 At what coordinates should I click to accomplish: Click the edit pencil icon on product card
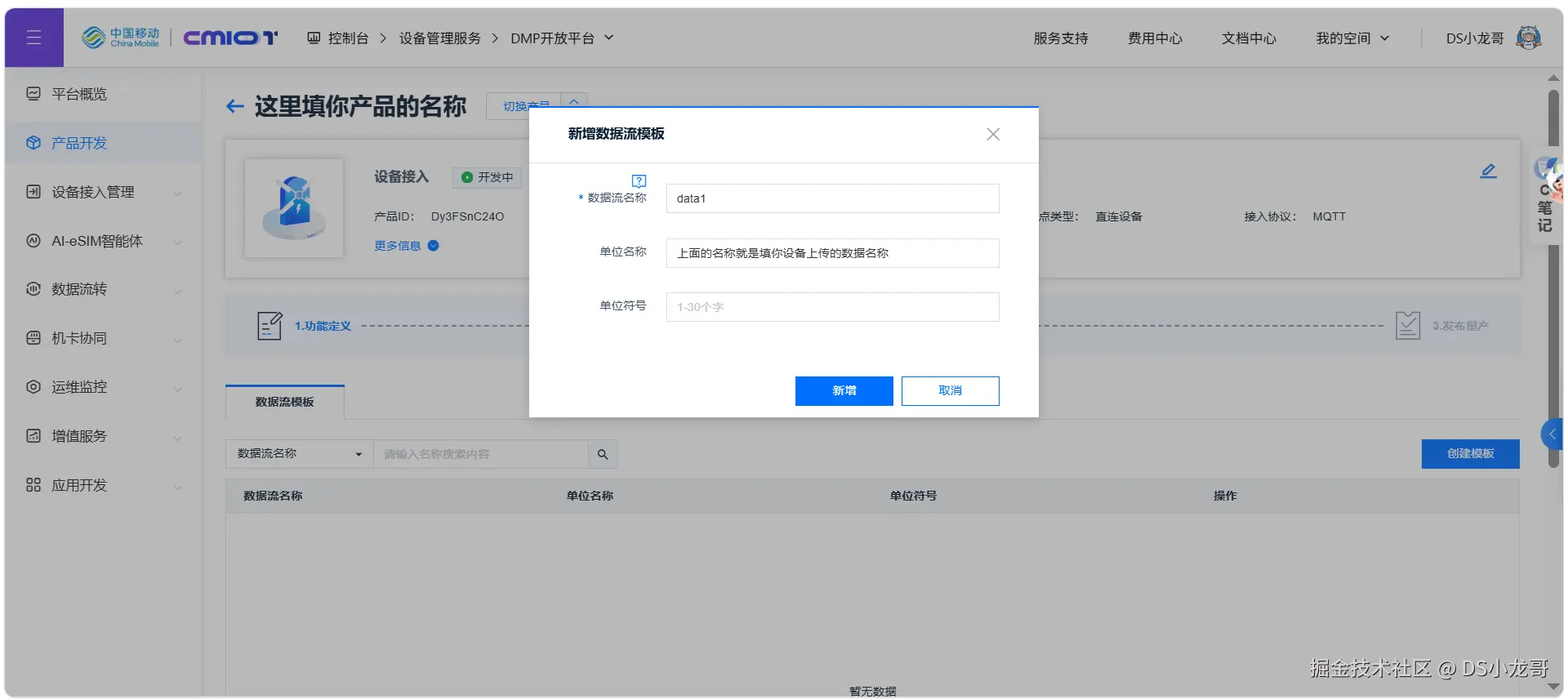(x=1489, y=171)
